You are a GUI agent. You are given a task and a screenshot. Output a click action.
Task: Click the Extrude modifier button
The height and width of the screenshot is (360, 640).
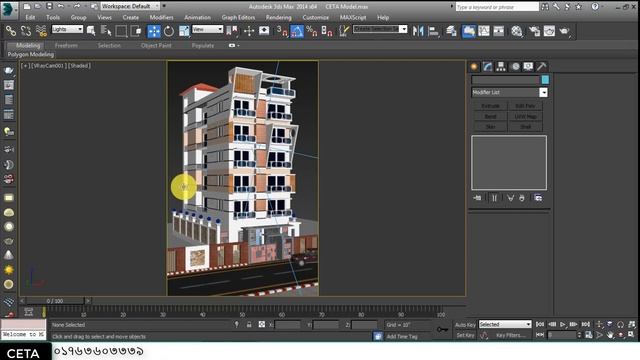point(490,106)
